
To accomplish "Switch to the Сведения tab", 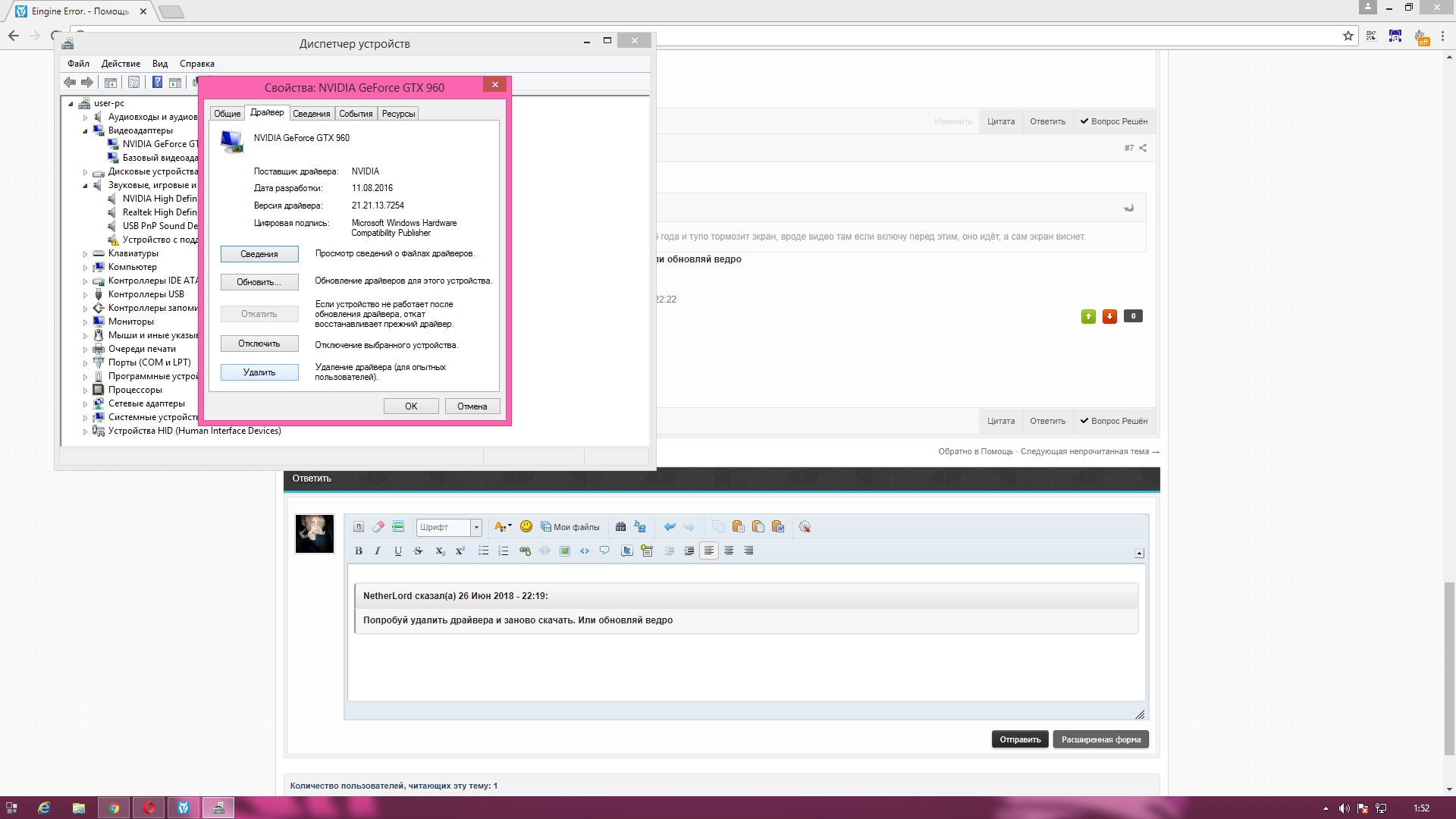I will (312, 114).
